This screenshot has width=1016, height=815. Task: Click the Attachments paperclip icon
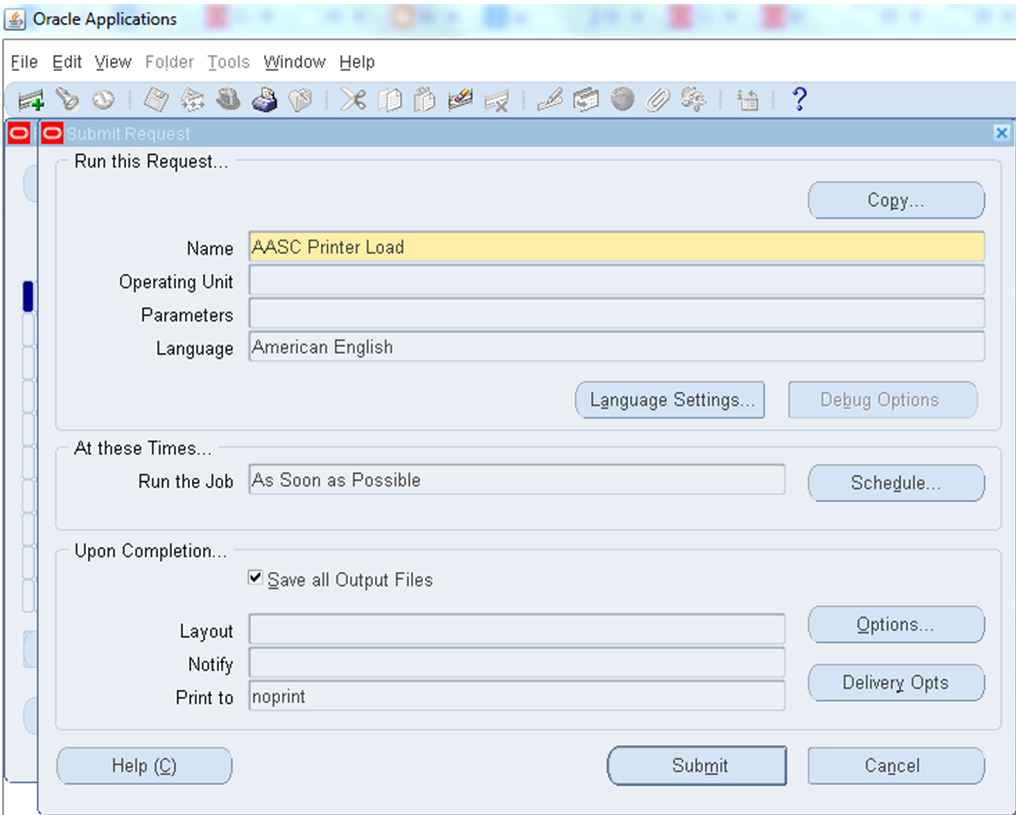click(x=658, y=100)
